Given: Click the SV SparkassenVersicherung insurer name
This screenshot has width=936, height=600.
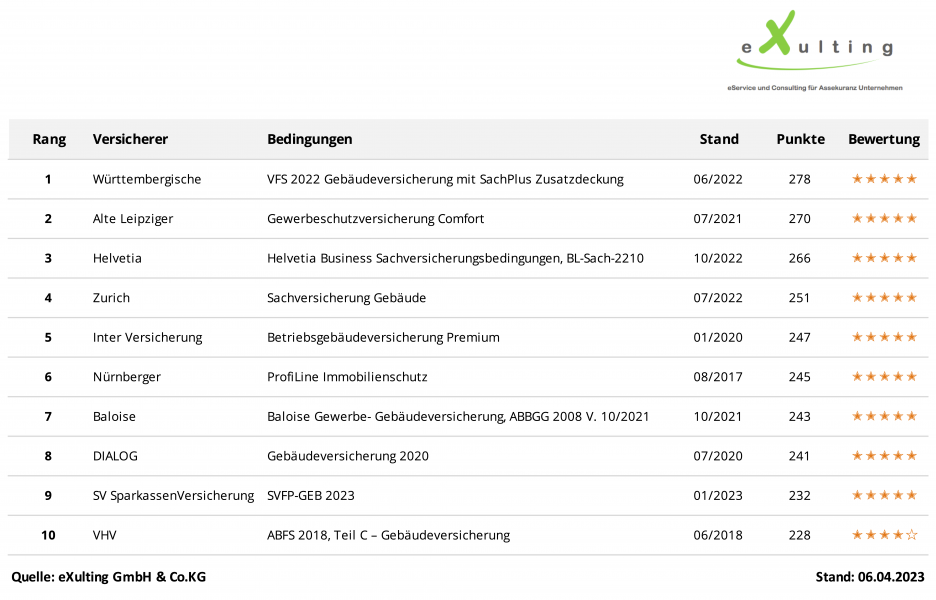Looking at the screenshot, I should pyautogui.click(x=173, y=496).
